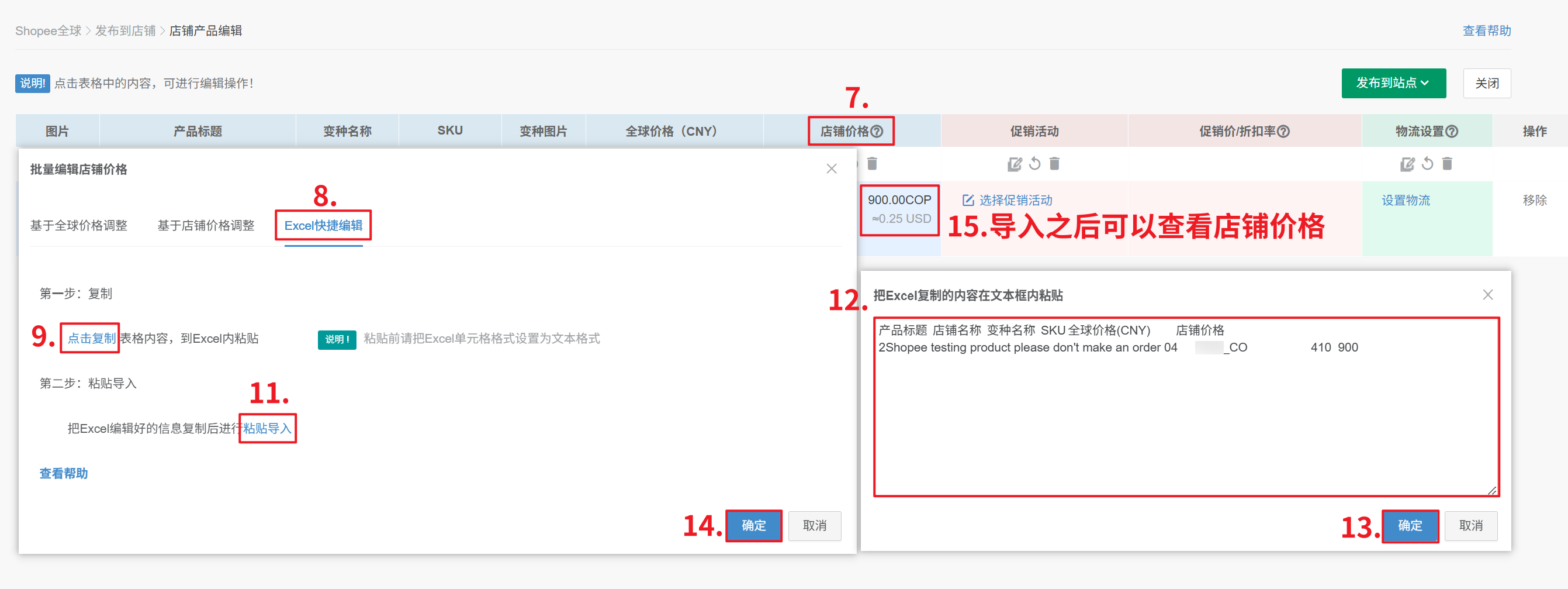
Task: Click the 促销活动 column header
Action: click(x=1034, y=131)
